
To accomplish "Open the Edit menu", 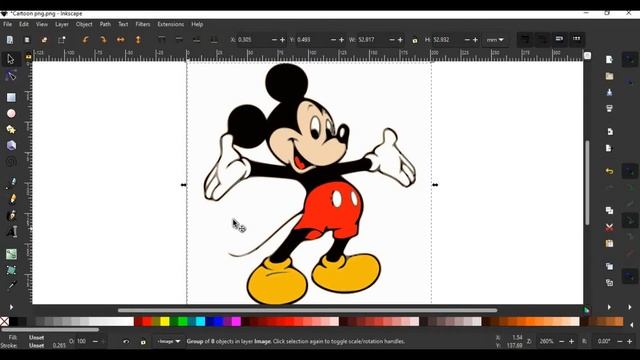I will pos(24,24).
